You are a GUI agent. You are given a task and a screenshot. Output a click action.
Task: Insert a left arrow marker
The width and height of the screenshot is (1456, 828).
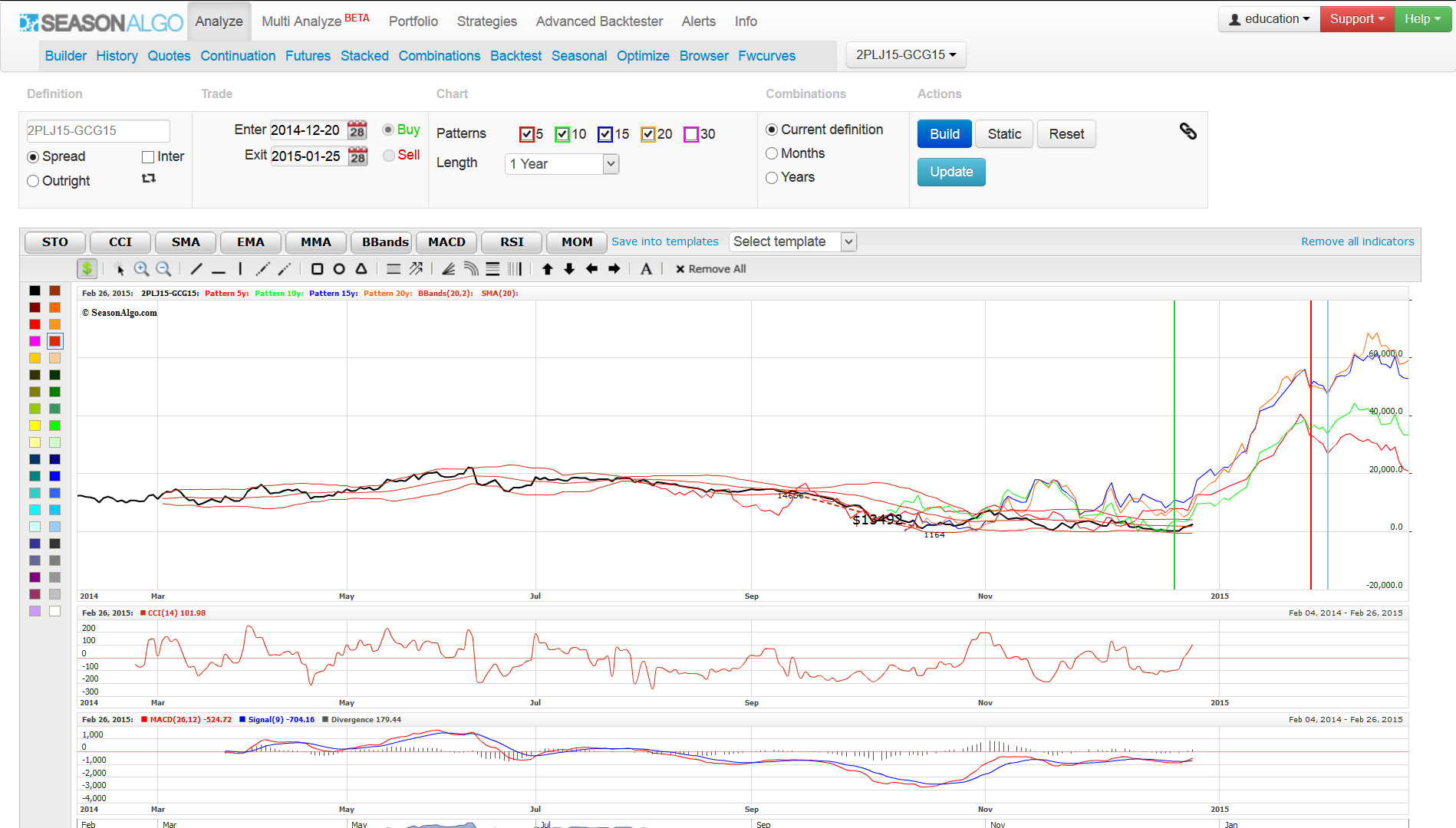(591, 269)
